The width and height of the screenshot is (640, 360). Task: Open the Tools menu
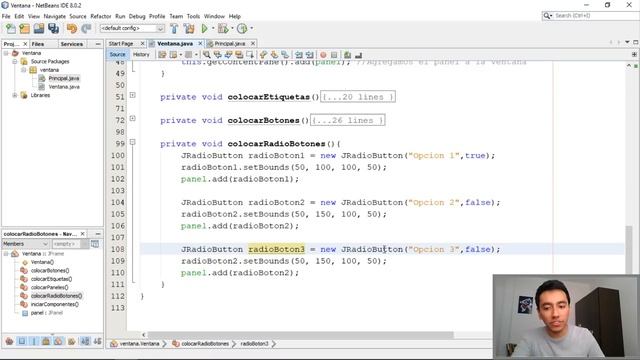pyautogui.click(x=193, y=16)
